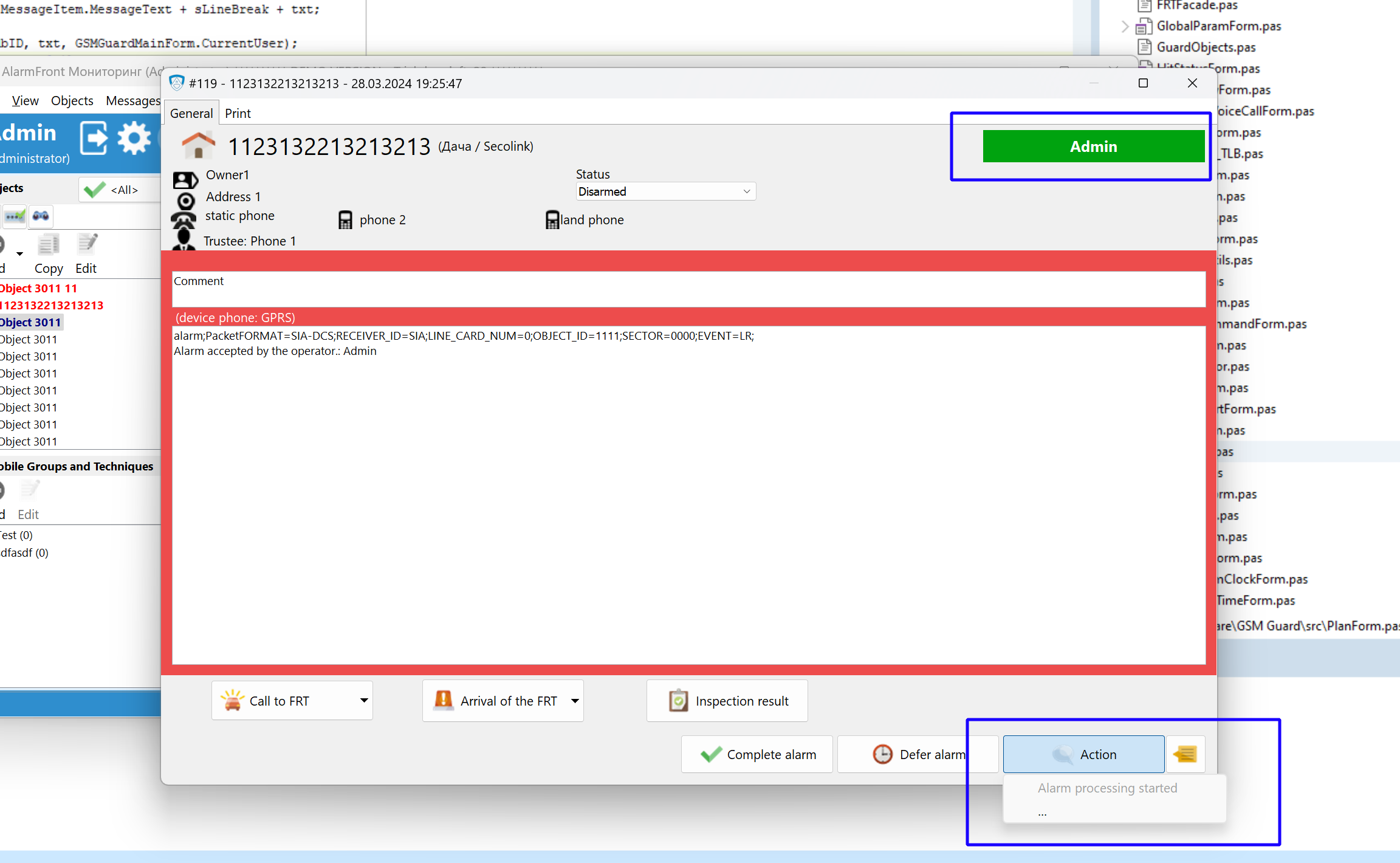Expand the GlobalParamForm.pas tree node
Screen dimensions: 1400x863
click(1125, 26)
